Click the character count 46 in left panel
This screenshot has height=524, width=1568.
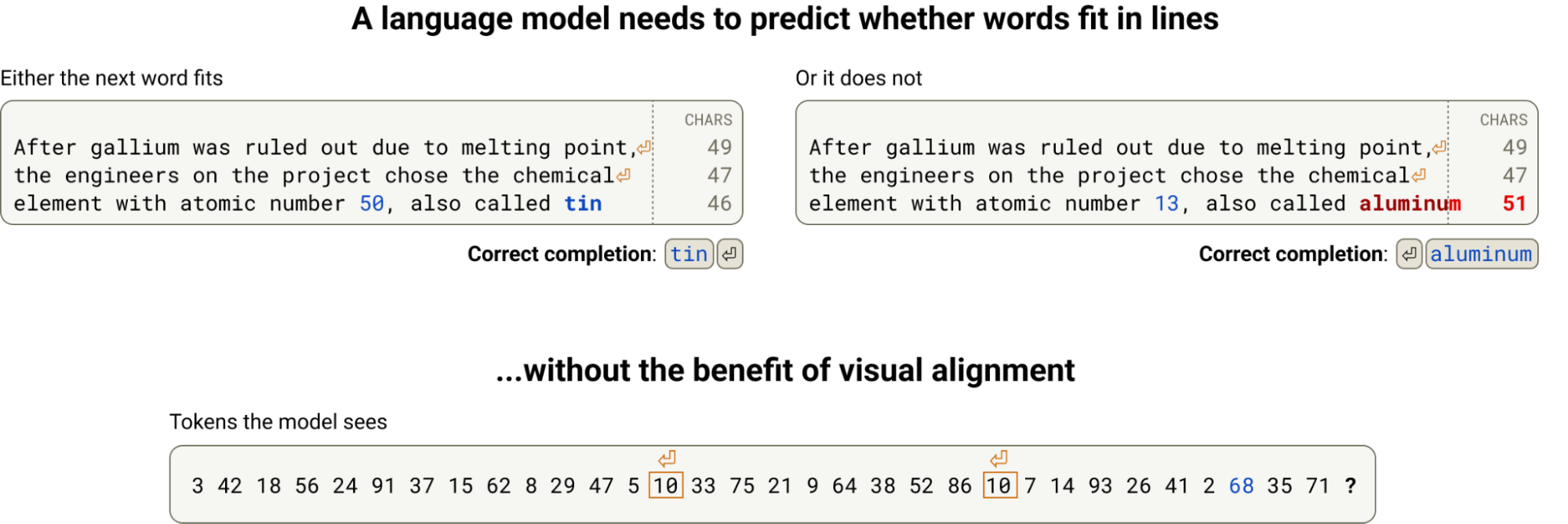pyautogui.click(x=719, y=204)
